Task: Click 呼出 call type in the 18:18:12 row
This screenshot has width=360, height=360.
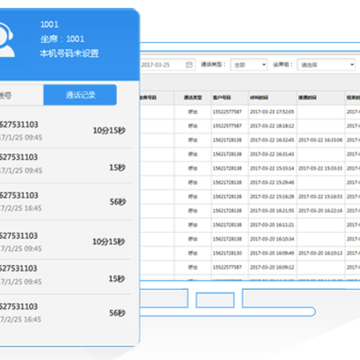Action: [x=193, y=126]
